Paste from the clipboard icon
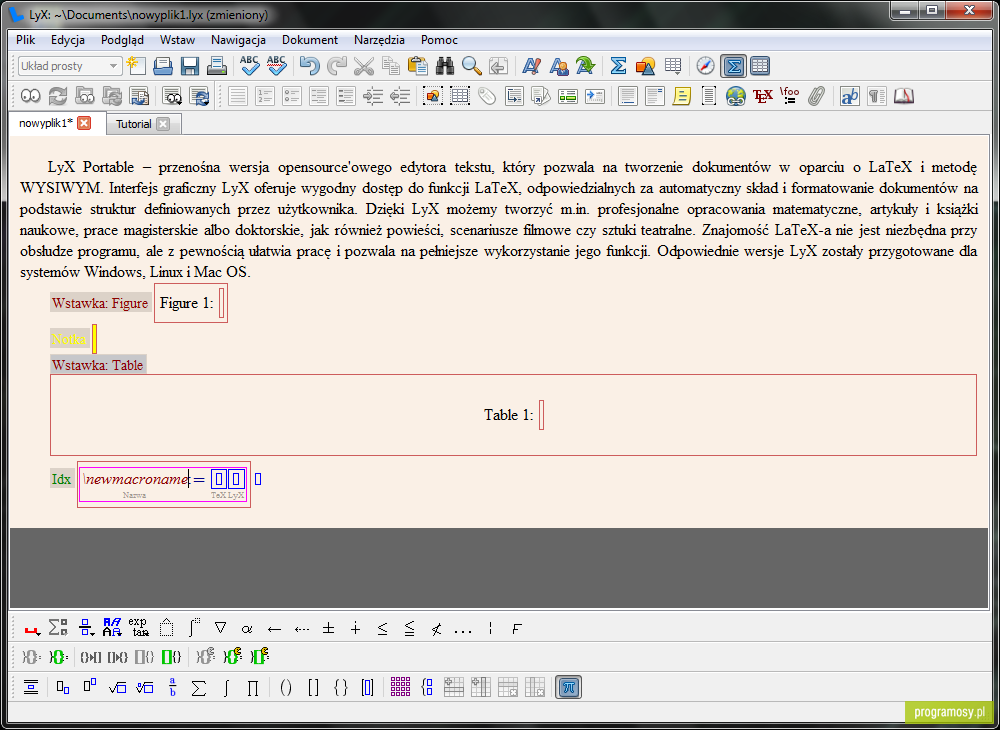This screenshot has width=1000, height=730. click(418, 66)
